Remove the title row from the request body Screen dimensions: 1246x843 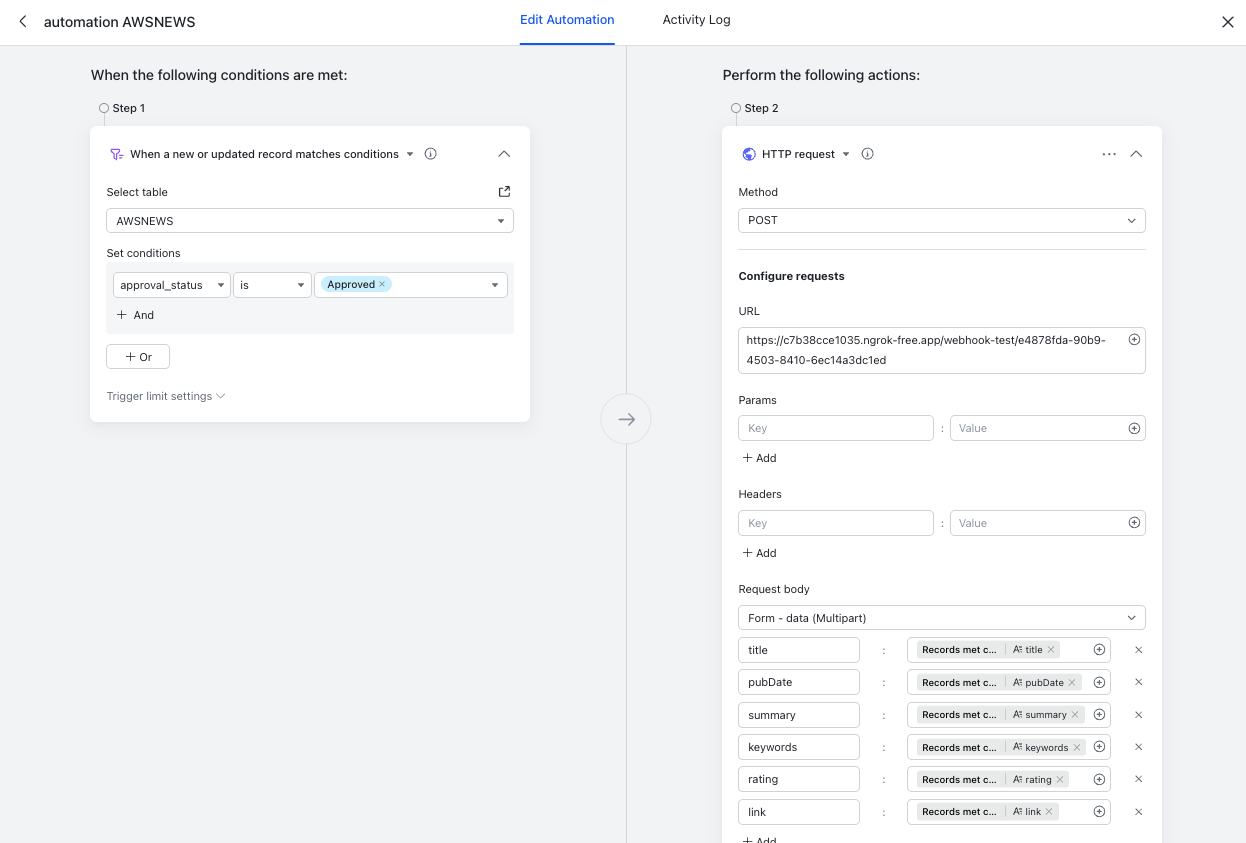[1138, 649]
